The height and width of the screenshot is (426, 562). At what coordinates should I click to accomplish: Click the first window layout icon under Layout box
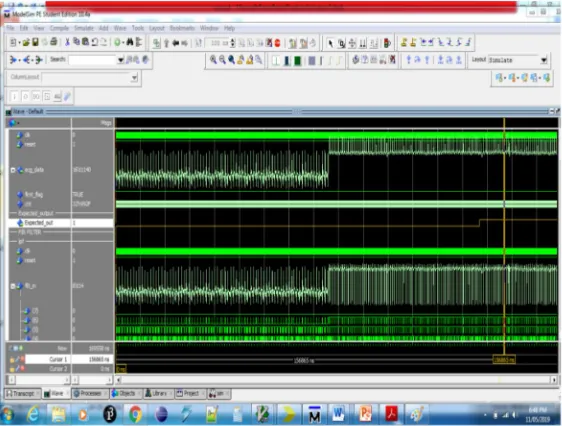tap(499, 77)
